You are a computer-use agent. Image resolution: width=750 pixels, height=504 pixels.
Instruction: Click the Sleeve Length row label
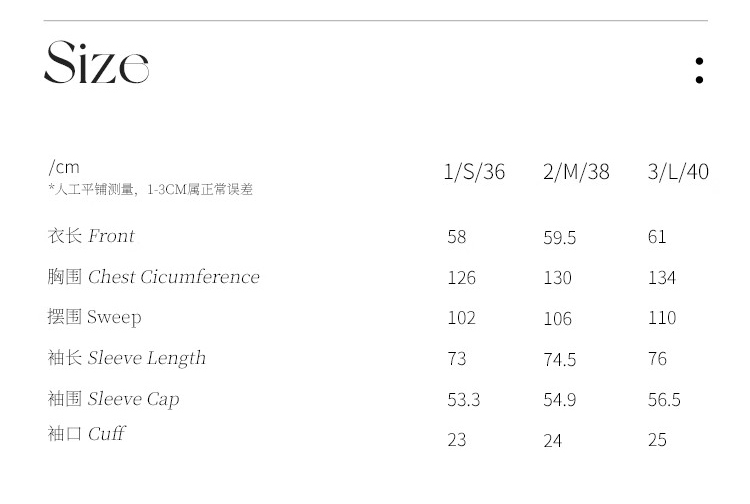[127, 358]
